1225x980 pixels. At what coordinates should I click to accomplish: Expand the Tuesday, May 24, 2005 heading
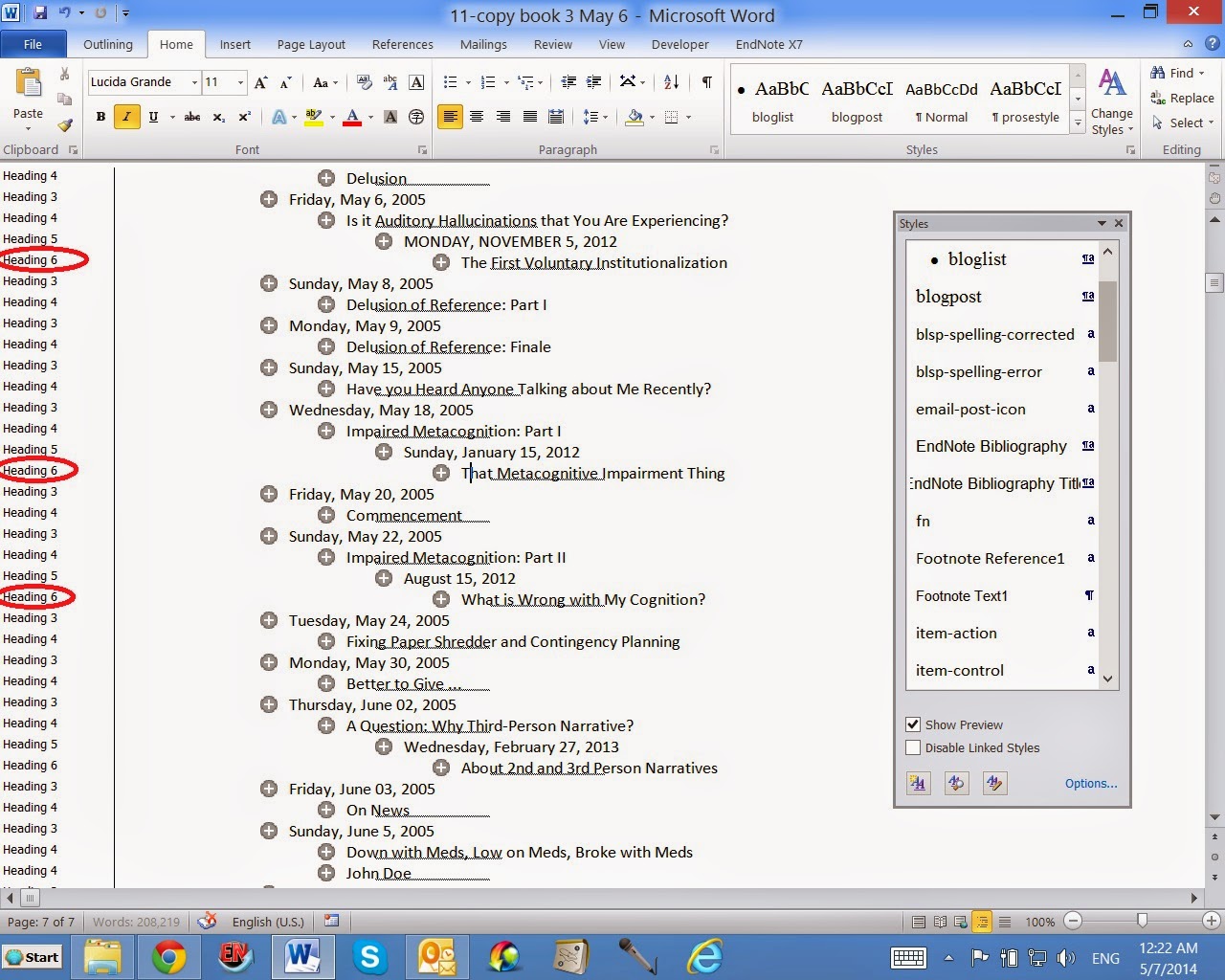tap(269, 620)
